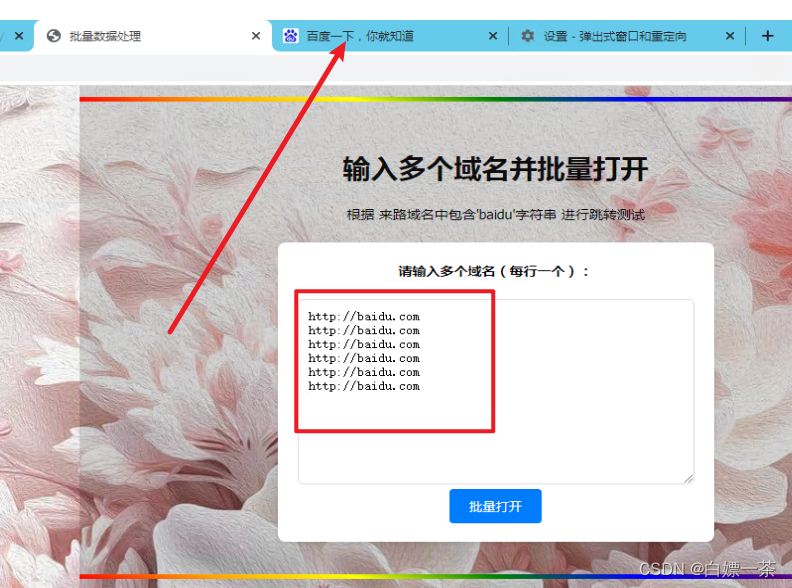Click the label 请输入多个域名（每行一个）
Screen dimensions: 792x588
point(493,271)
